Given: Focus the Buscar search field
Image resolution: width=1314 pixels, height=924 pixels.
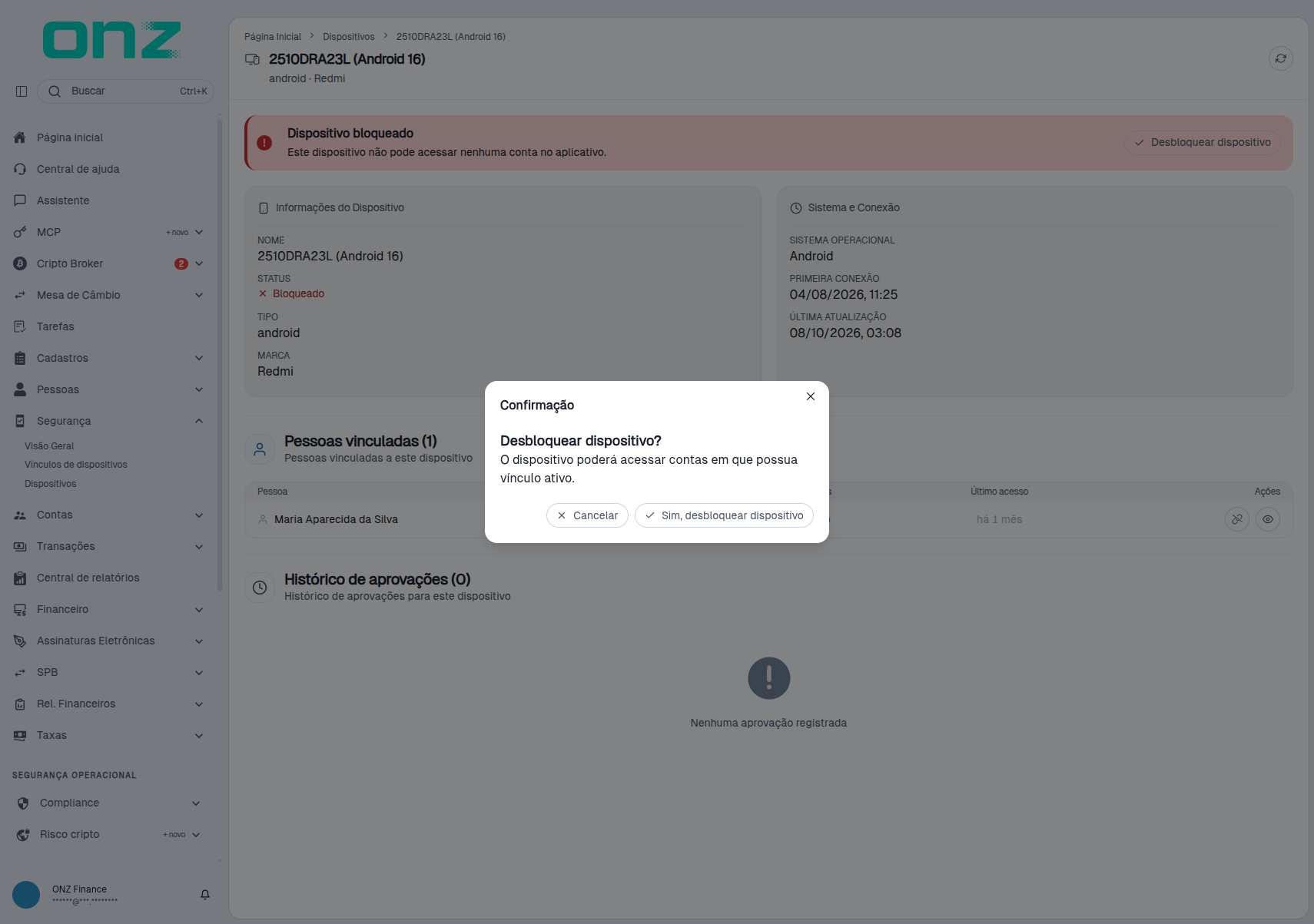Looking at the screenshot, I should tap(125, 91).
